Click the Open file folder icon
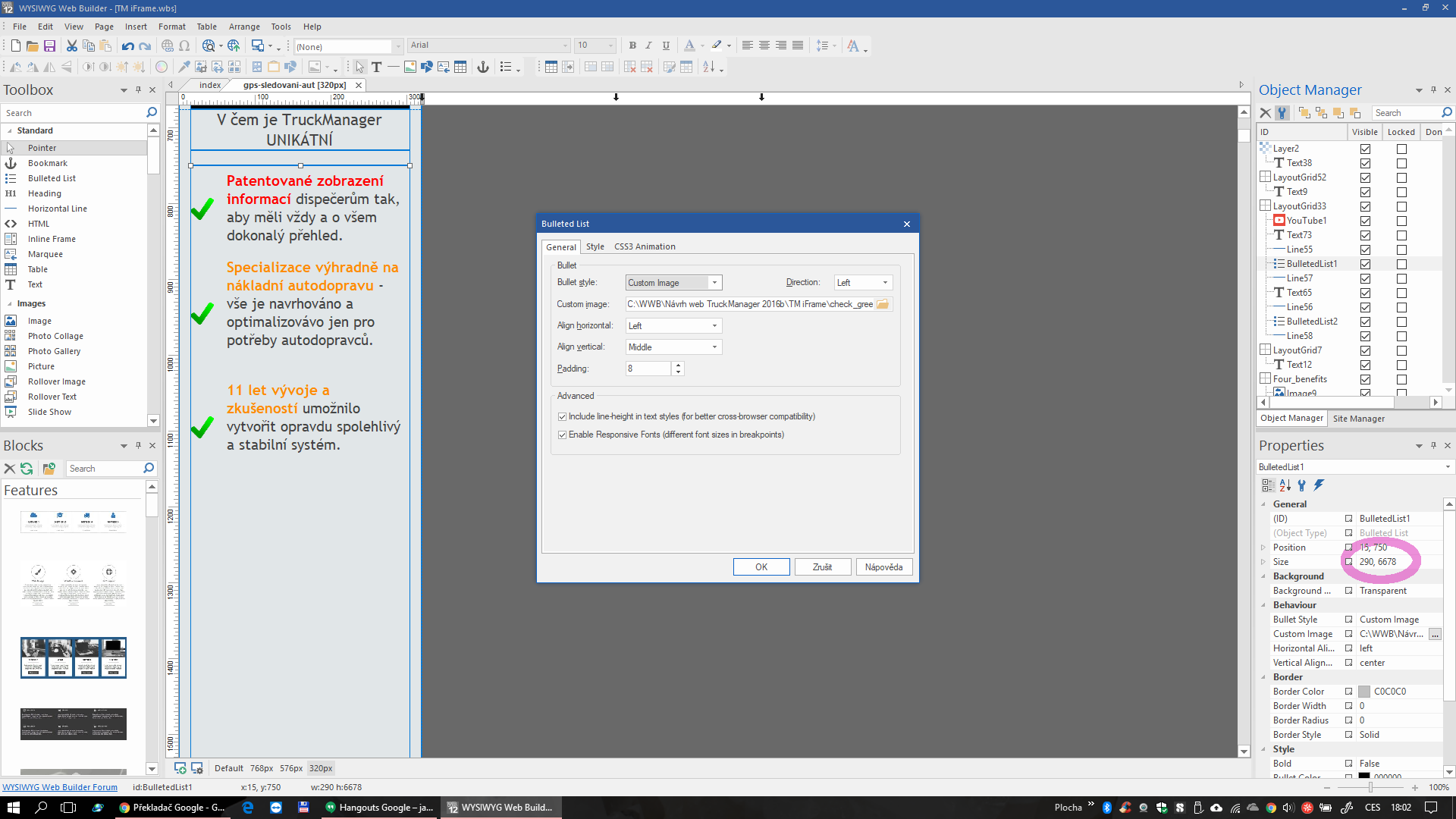The width and height of the screenshot is (1456, 819). click(33, 46)
